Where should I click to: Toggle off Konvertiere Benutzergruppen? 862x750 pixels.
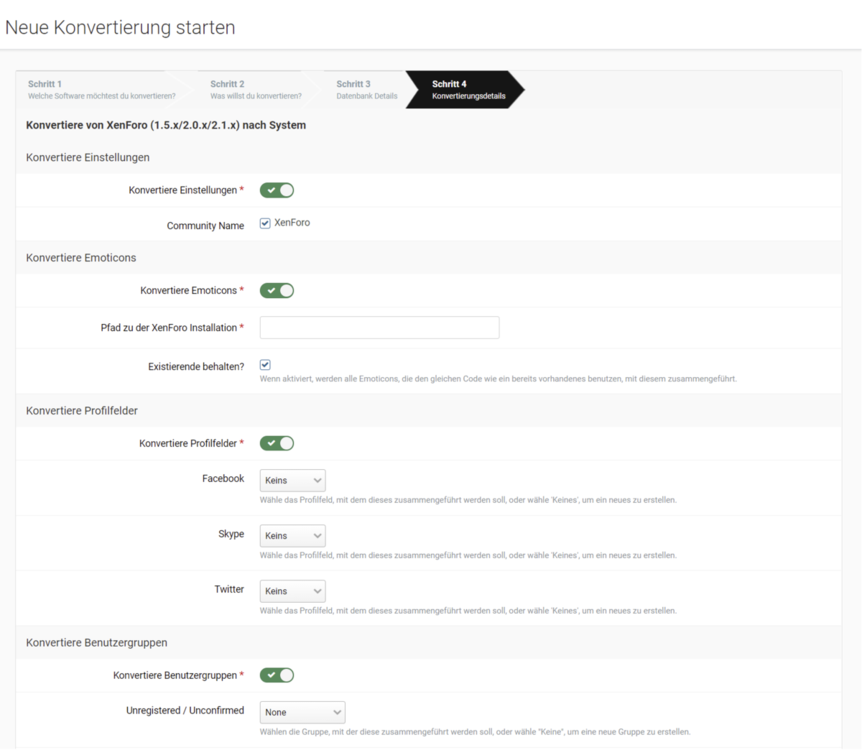[277, 674]
